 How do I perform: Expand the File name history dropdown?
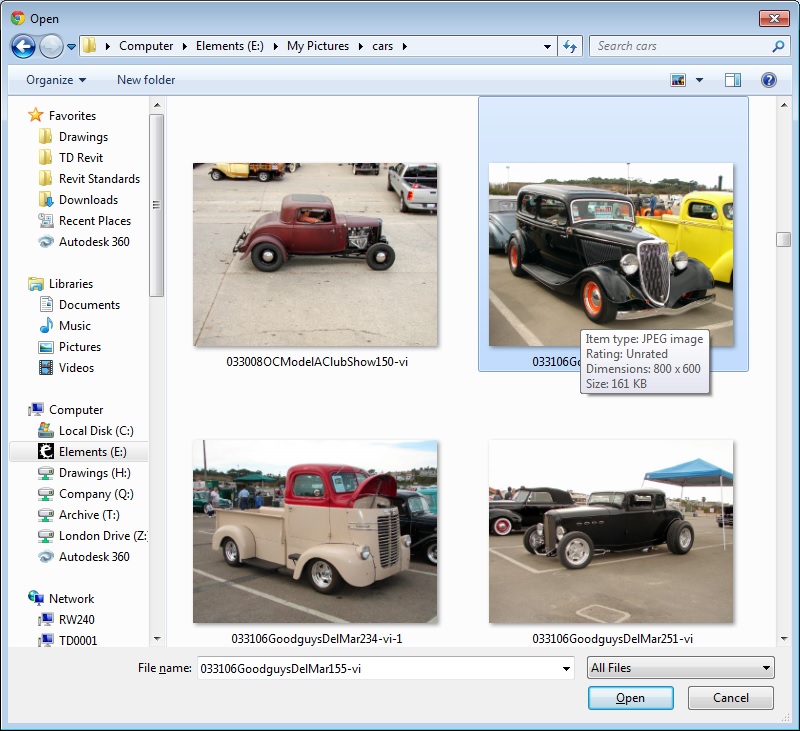pyautogui.click(x=567, y=668)
